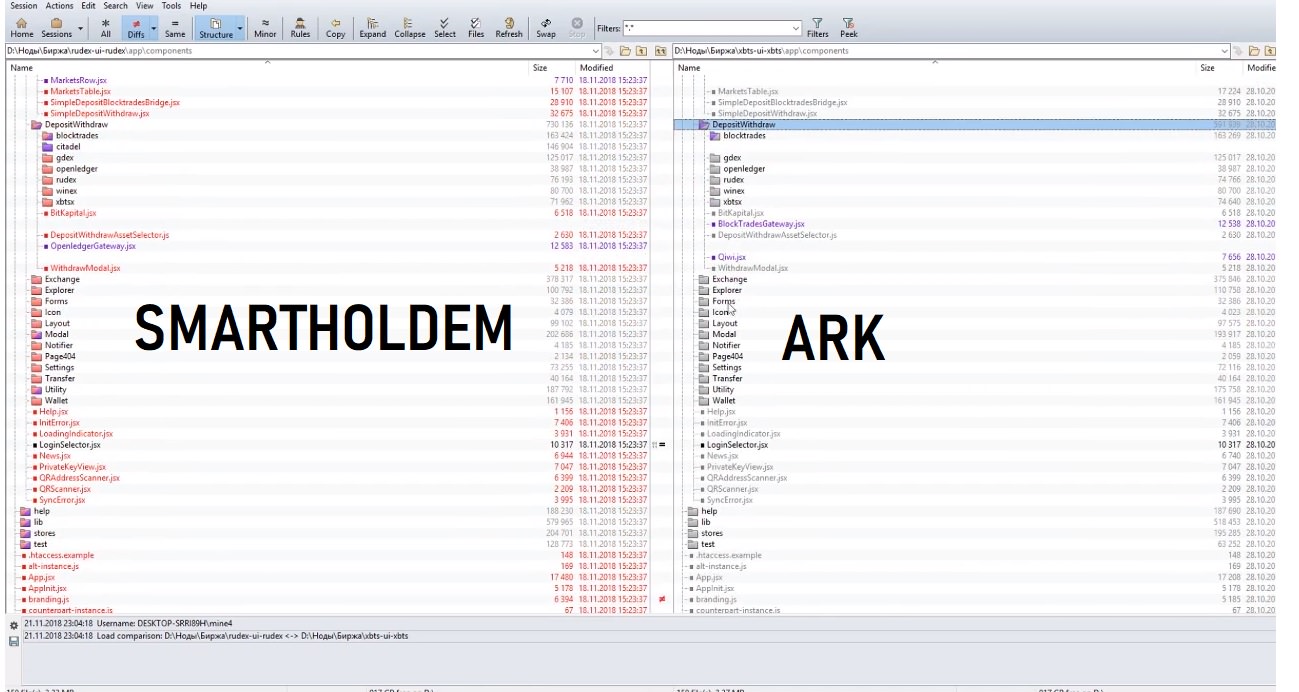Open the View menu
1299x692 pixels.
point(144,6)
